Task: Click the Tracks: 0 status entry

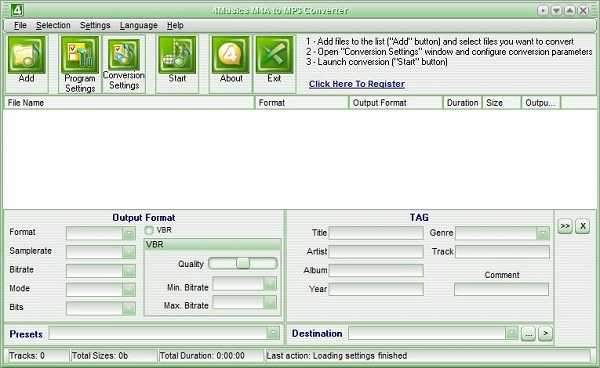Action: click(x=27, y=356)
